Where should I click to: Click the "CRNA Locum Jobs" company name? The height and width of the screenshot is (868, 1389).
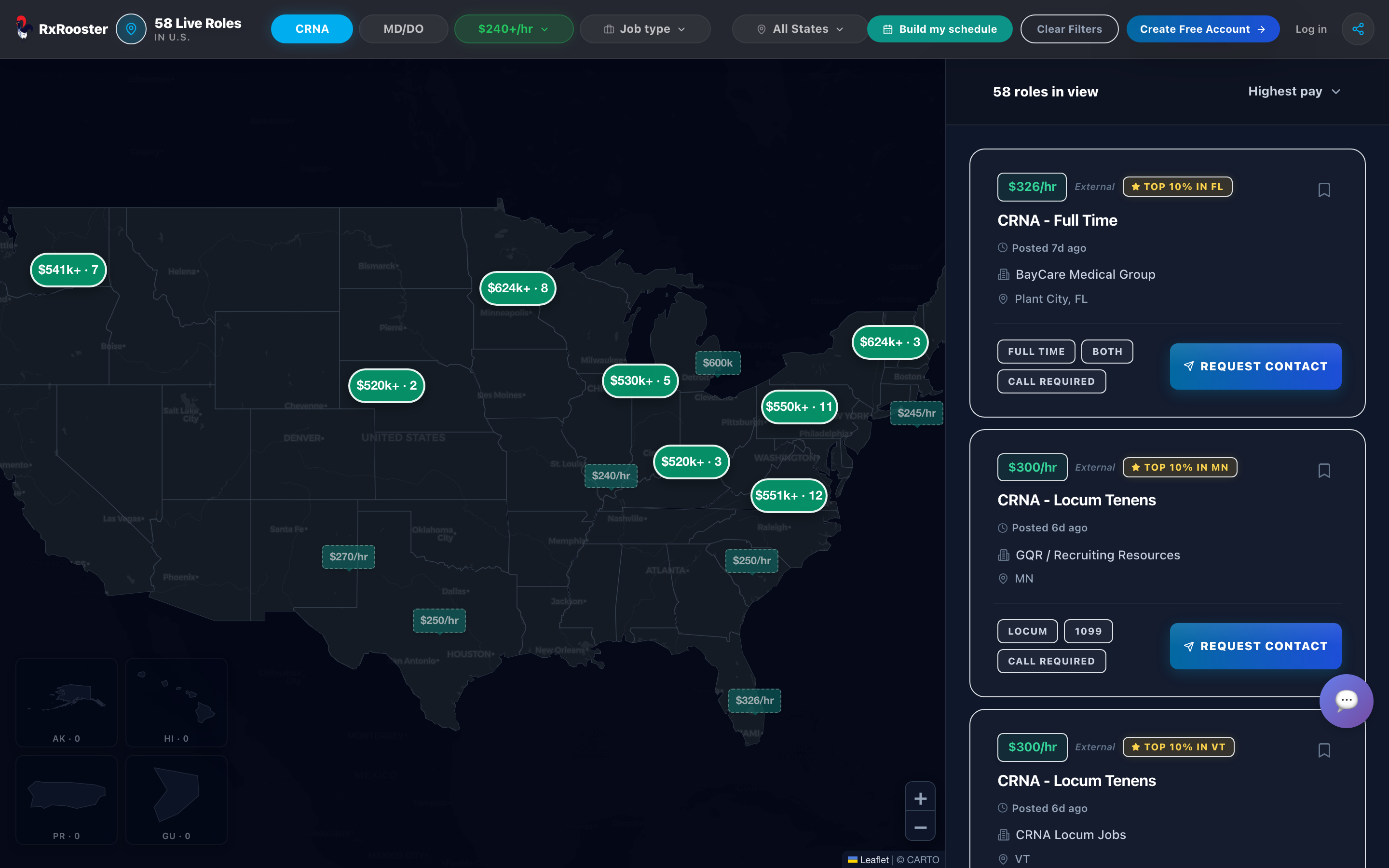[1071, 835]
